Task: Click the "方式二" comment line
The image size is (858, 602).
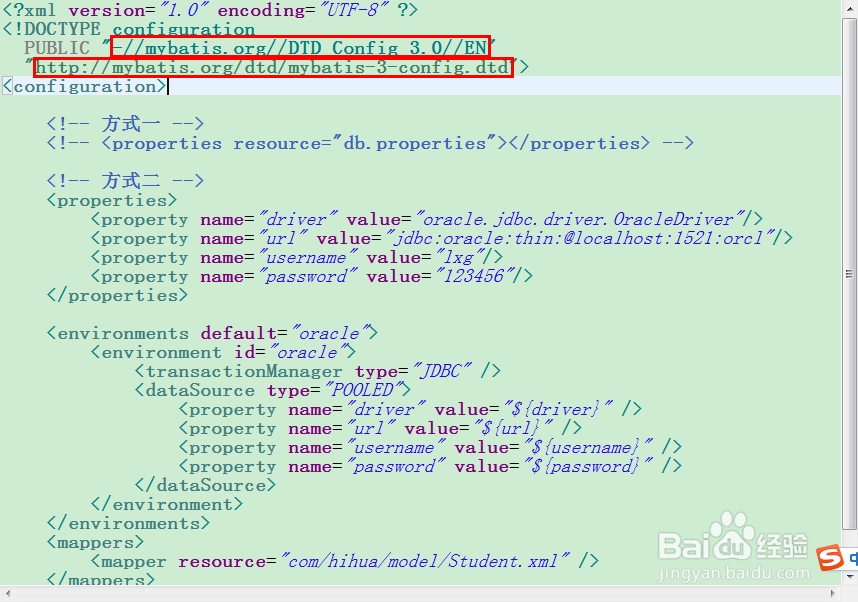Action: coord(125,181)
